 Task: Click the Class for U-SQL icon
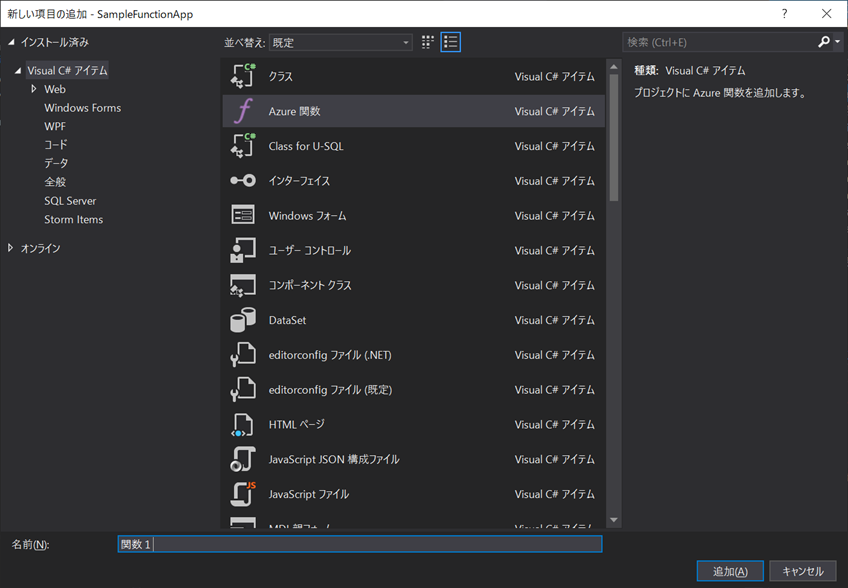coord(243,146)
